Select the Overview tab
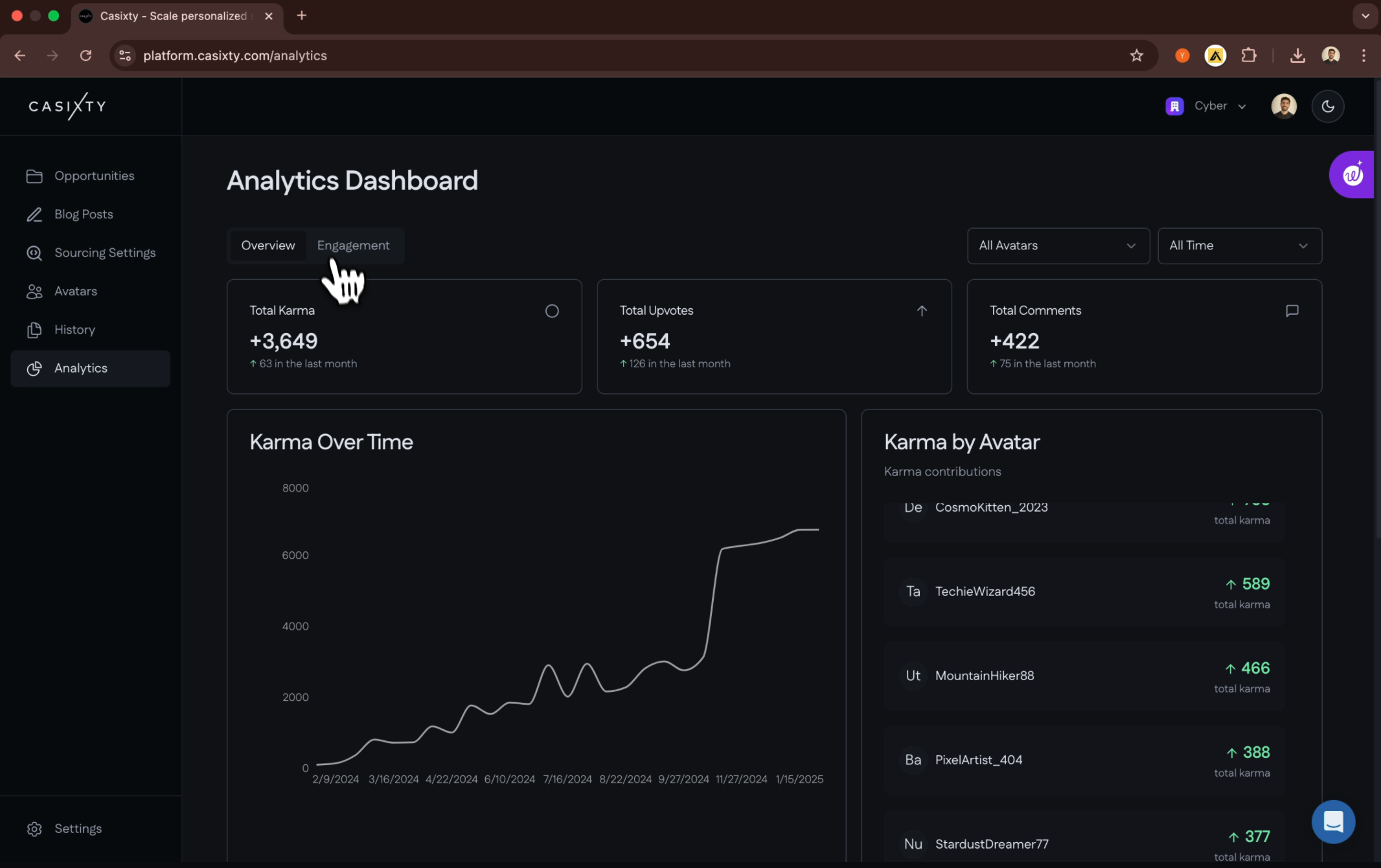This screenshot has height=868, width=1381. 268,246
